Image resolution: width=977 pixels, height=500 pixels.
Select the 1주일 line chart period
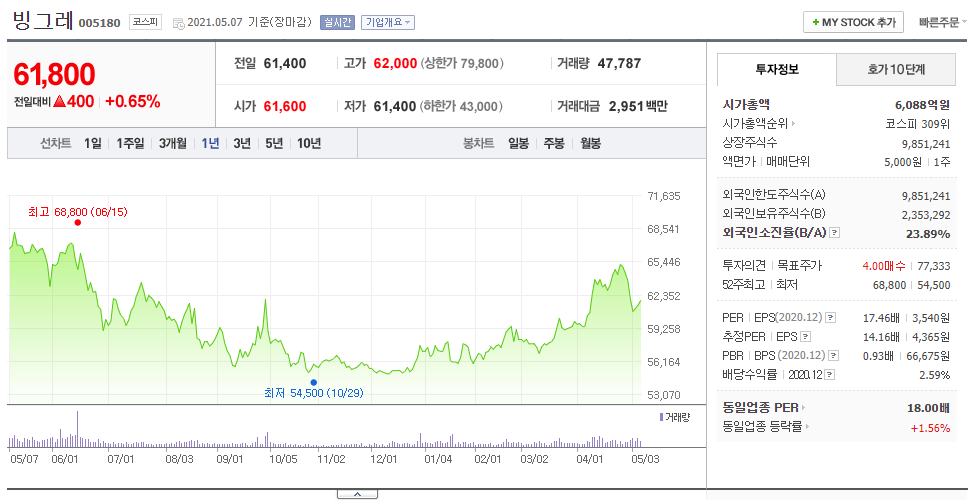(130, 143)
